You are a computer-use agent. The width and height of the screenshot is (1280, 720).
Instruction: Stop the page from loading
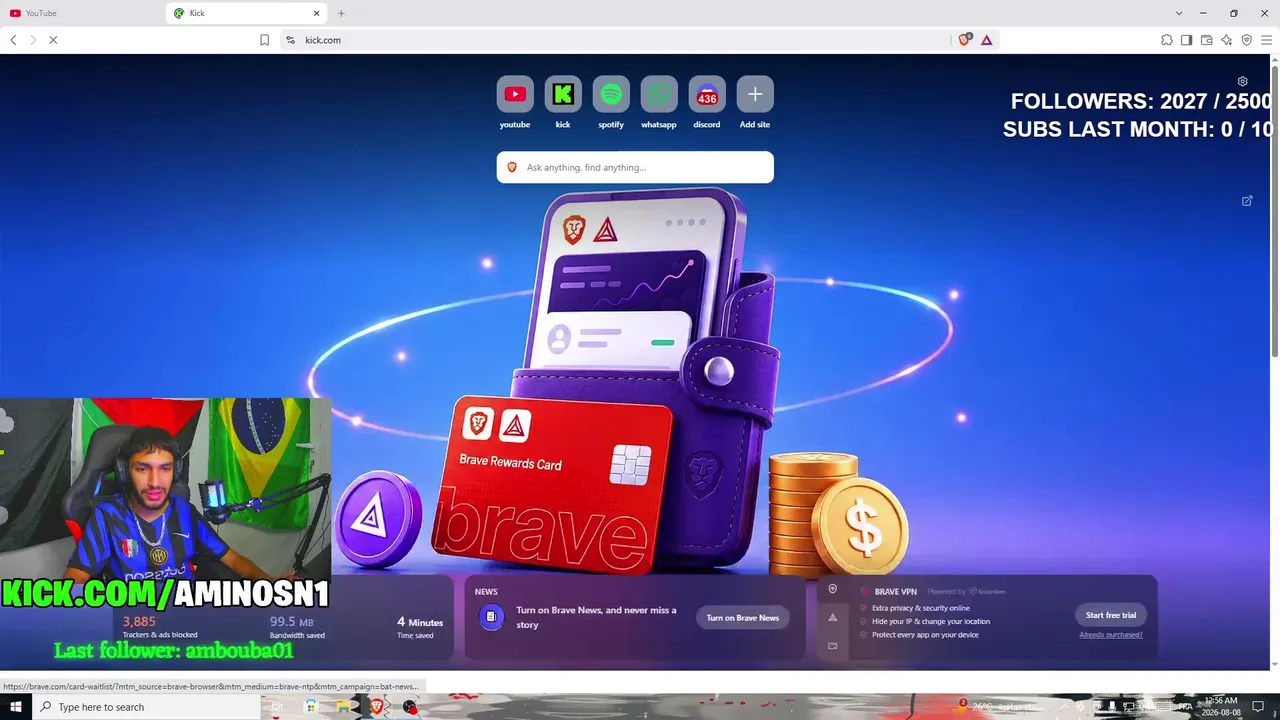pos(53,40)
